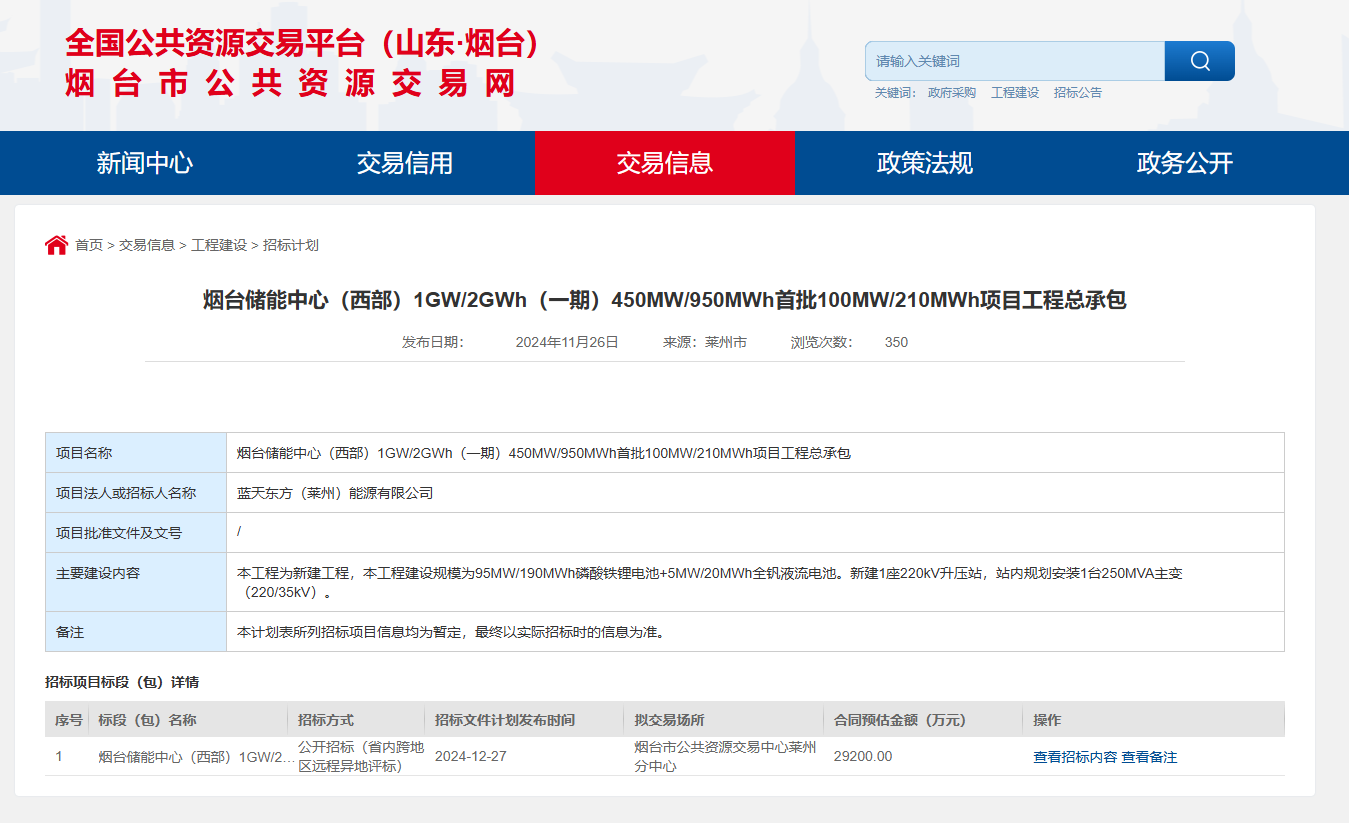Open the 政务公开 navigation tab
Viewport: 1349px width, 823px height.
click(1185, 163)
